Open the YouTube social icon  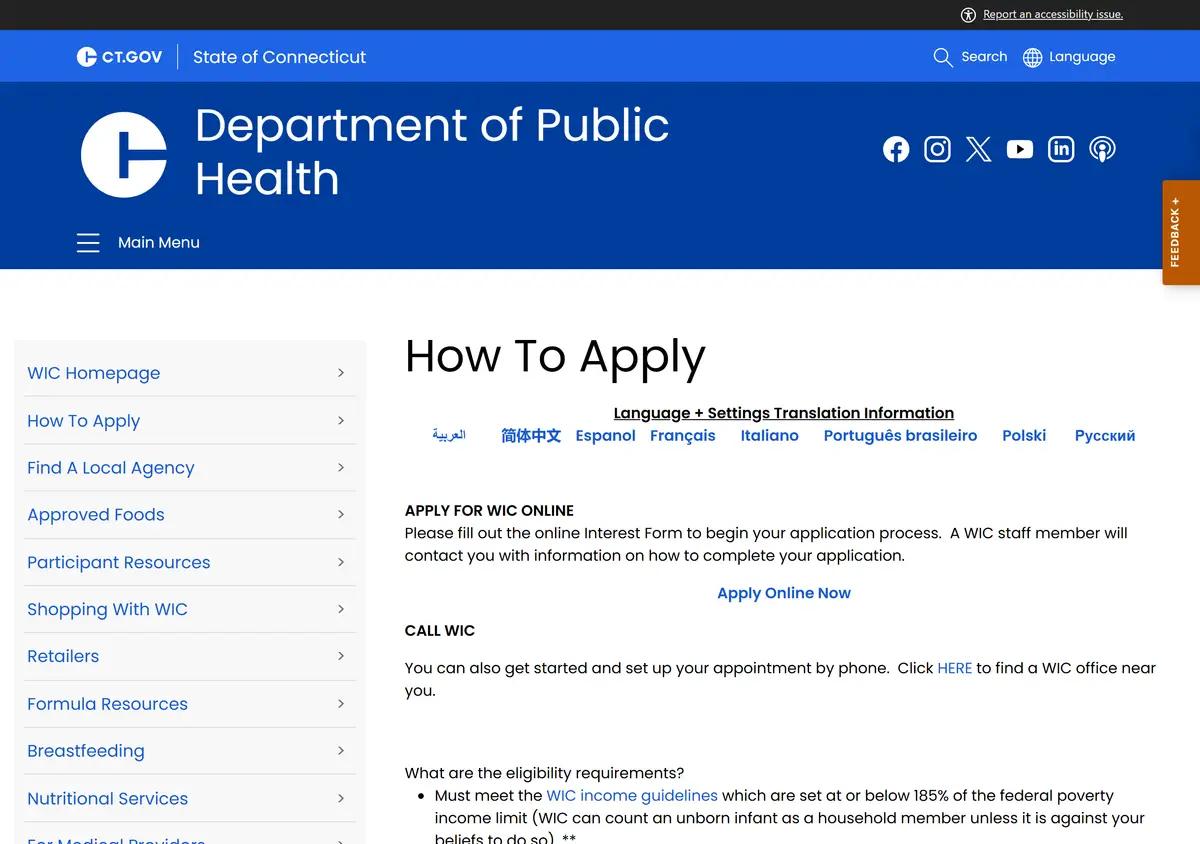click(1019, 149)
